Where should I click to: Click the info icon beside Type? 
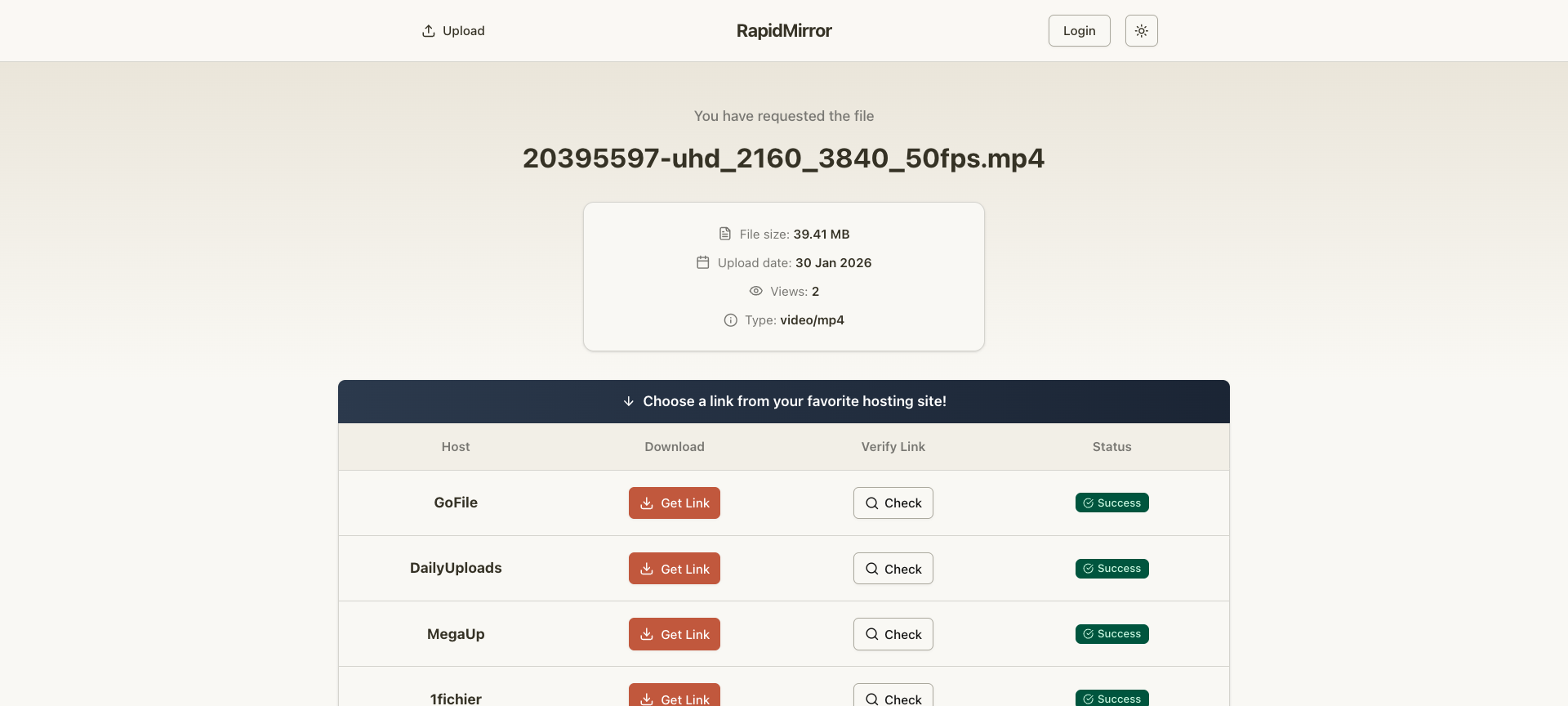point(731,320)
